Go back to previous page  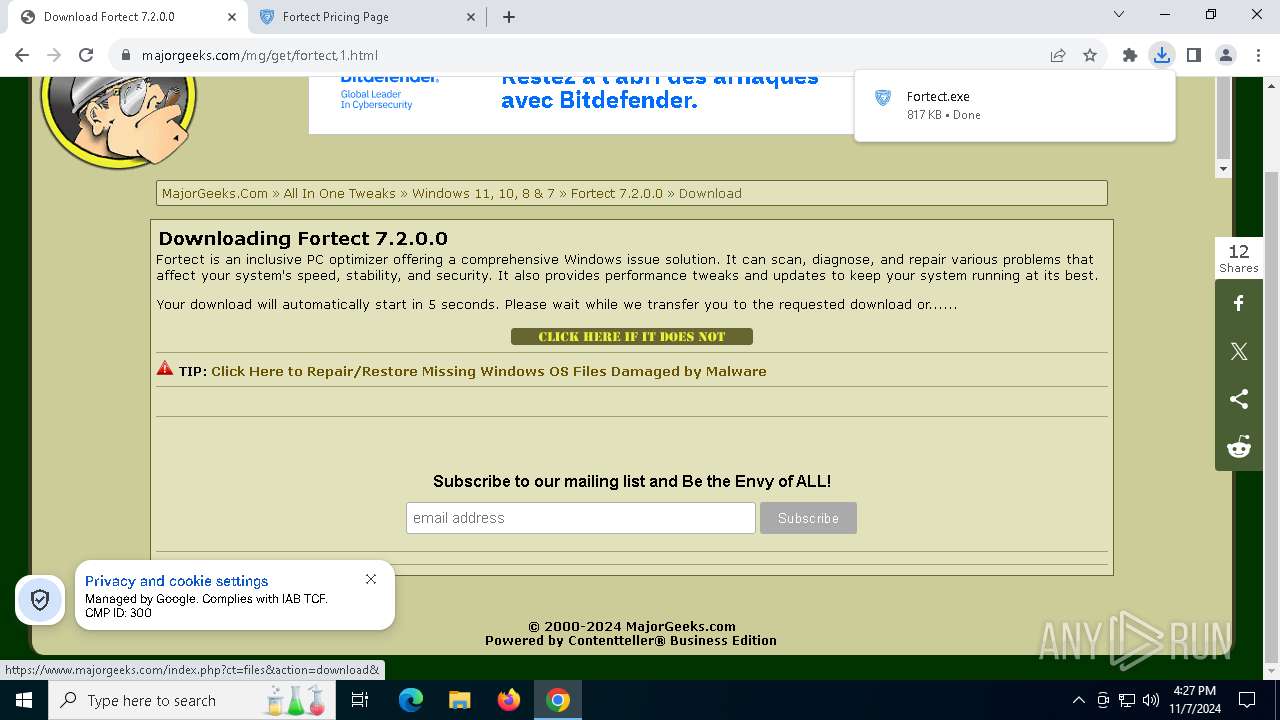22,55
